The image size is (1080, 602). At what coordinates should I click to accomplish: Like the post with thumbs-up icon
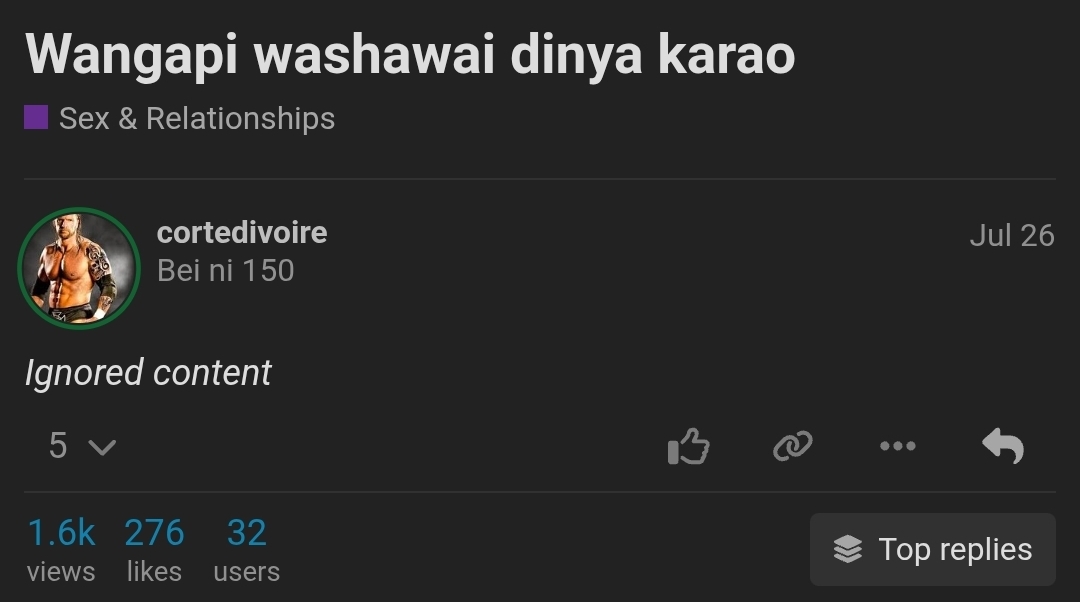(x=688, y=446)
